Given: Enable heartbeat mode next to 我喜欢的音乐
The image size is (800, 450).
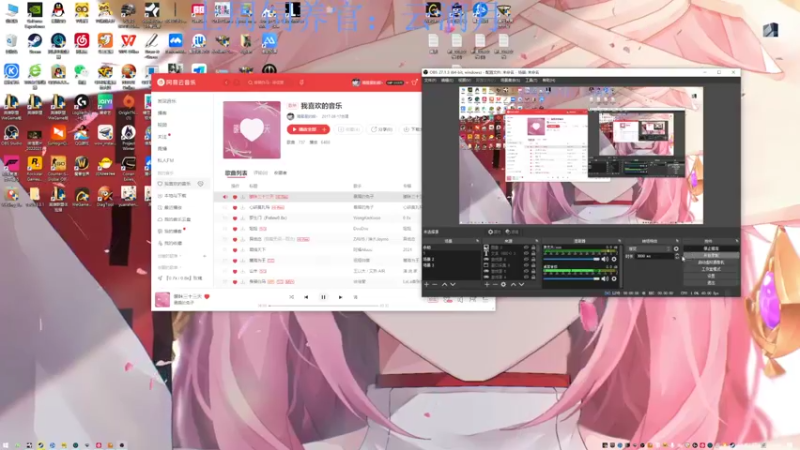Looking at the screenshot, I should point(201,184).
